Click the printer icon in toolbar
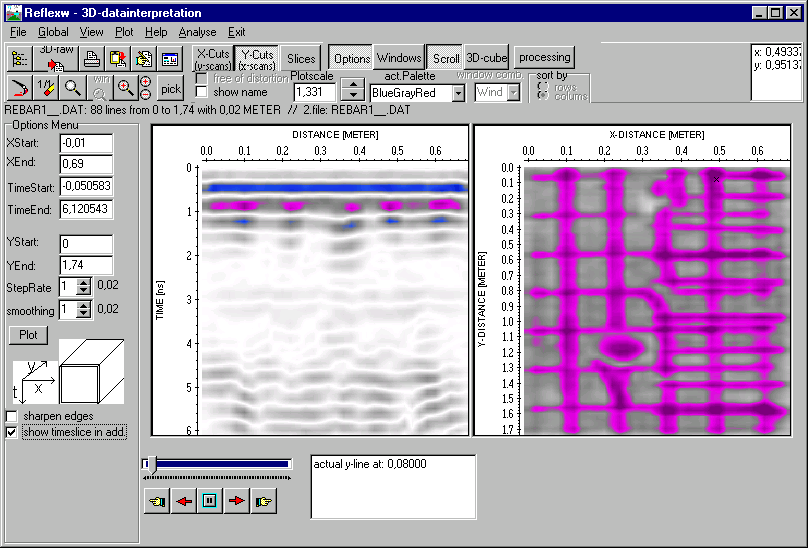This screenshot has height=548, width=808. coord(92,59)
